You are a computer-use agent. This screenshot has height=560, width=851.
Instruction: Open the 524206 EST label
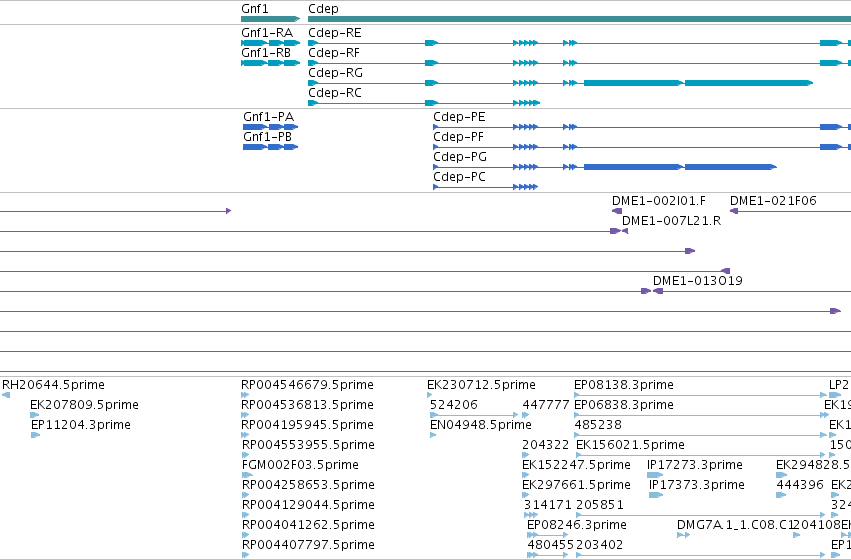pos(454,405)
